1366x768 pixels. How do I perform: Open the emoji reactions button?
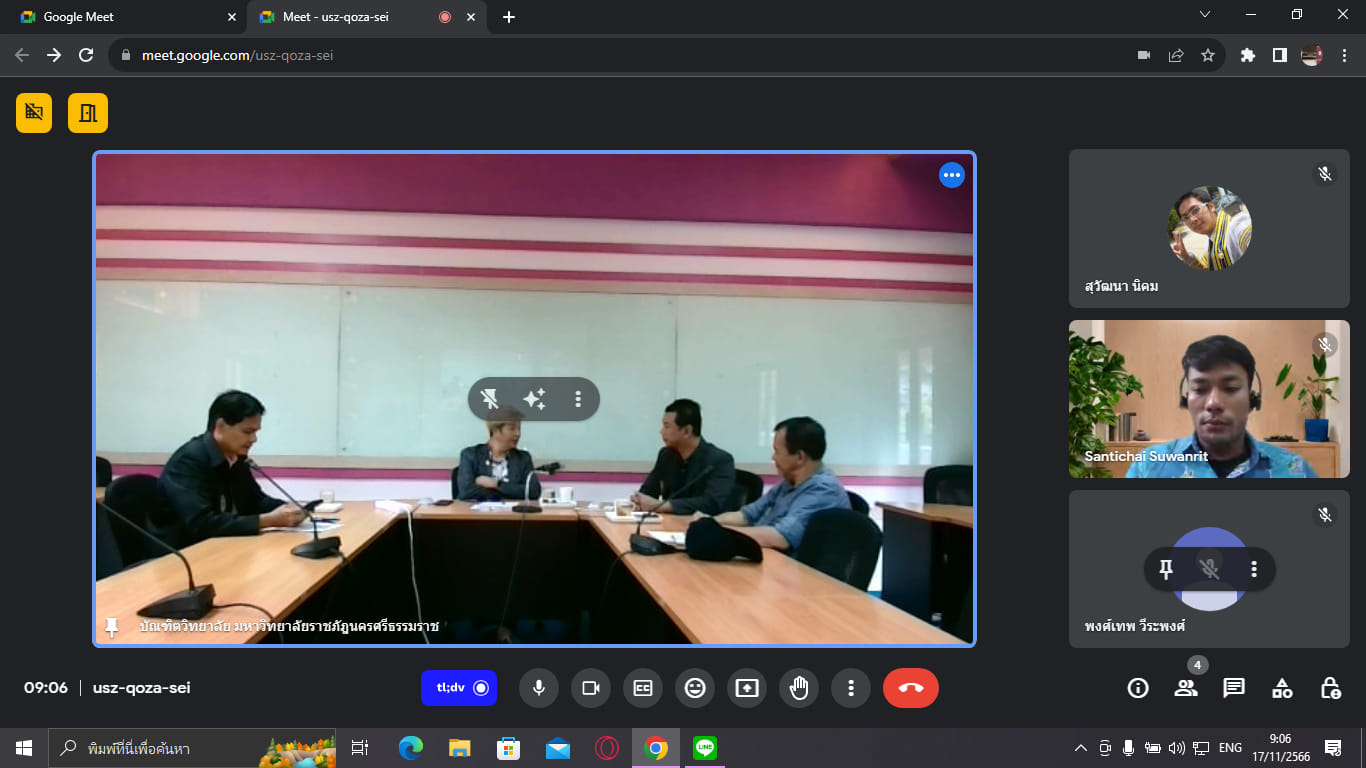pos(694,688)
